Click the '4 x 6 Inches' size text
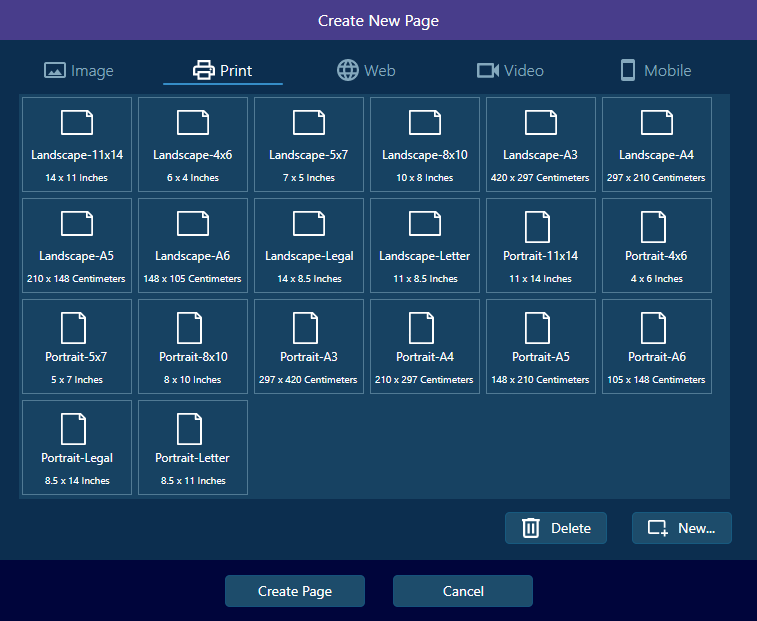757x621 pixels. 657,279
